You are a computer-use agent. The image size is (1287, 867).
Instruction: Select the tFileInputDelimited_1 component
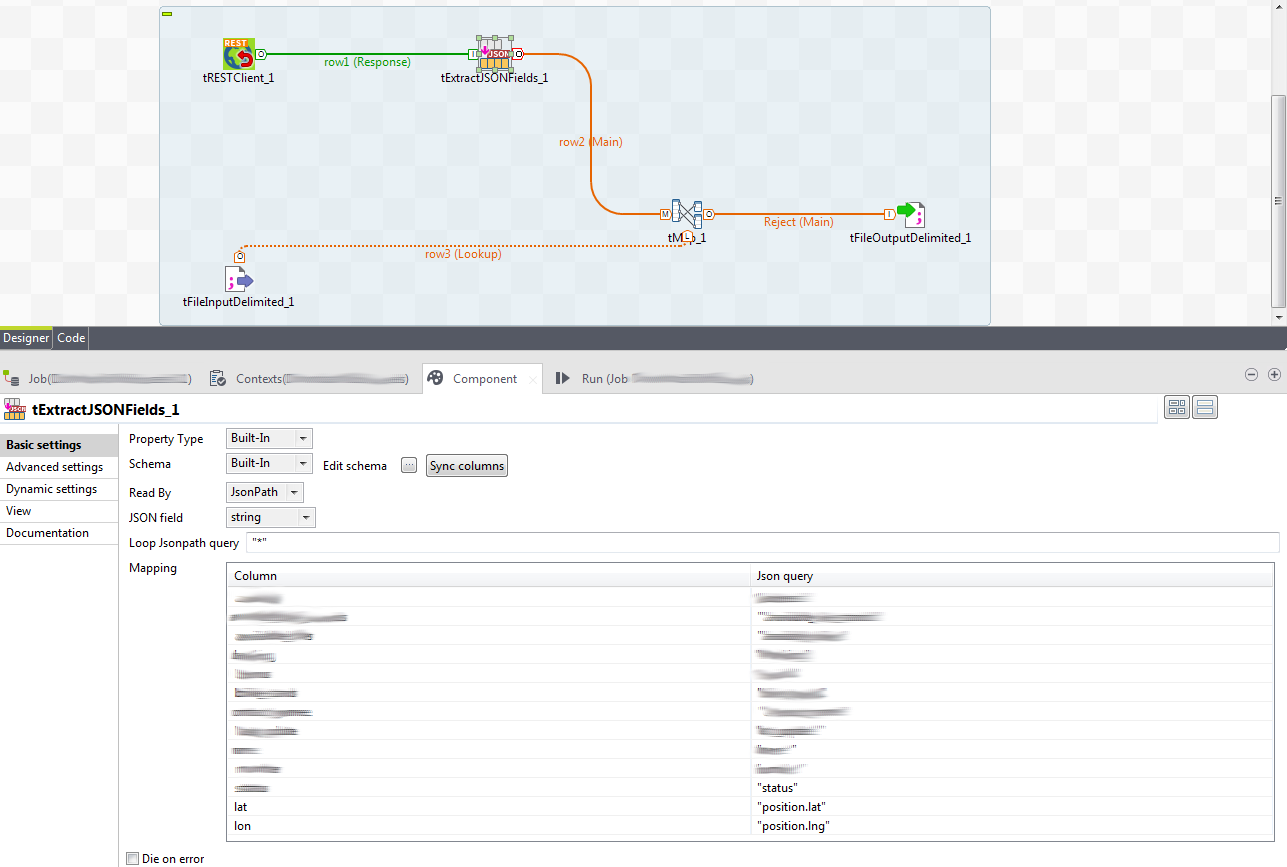[x=238, y=280]
